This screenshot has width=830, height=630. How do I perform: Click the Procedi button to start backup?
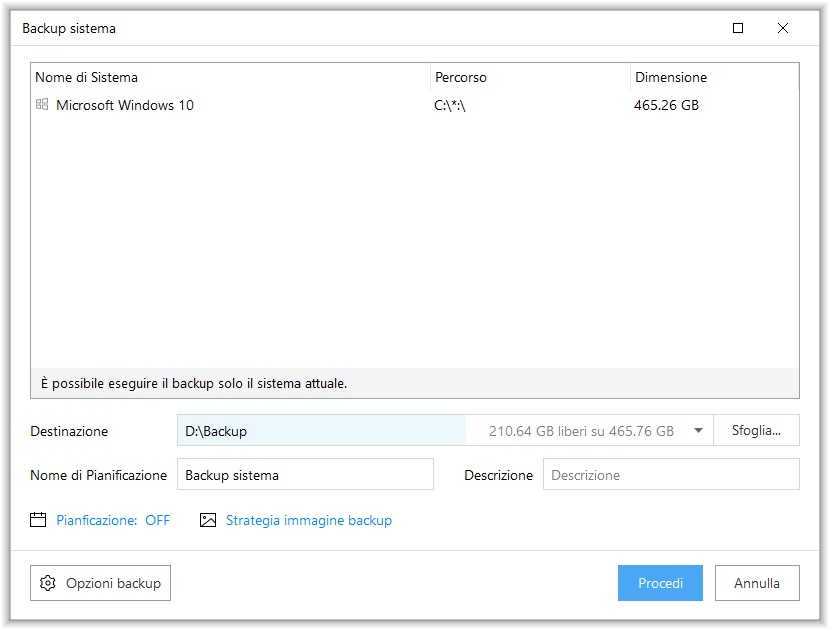point(660,583)
